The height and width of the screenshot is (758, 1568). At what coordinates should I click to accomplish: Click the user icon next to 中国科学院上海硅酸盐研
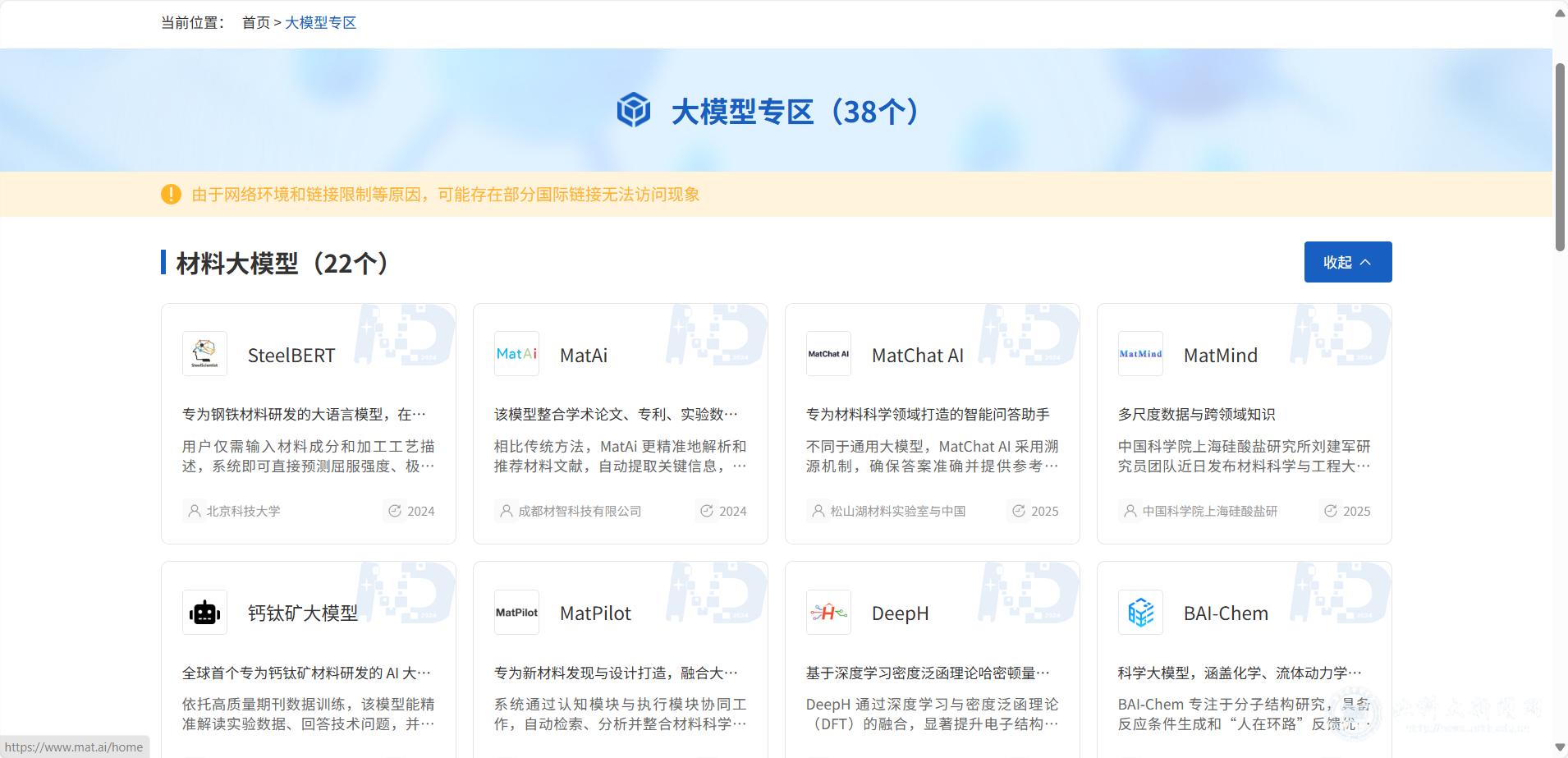[x=1130, y=511]
